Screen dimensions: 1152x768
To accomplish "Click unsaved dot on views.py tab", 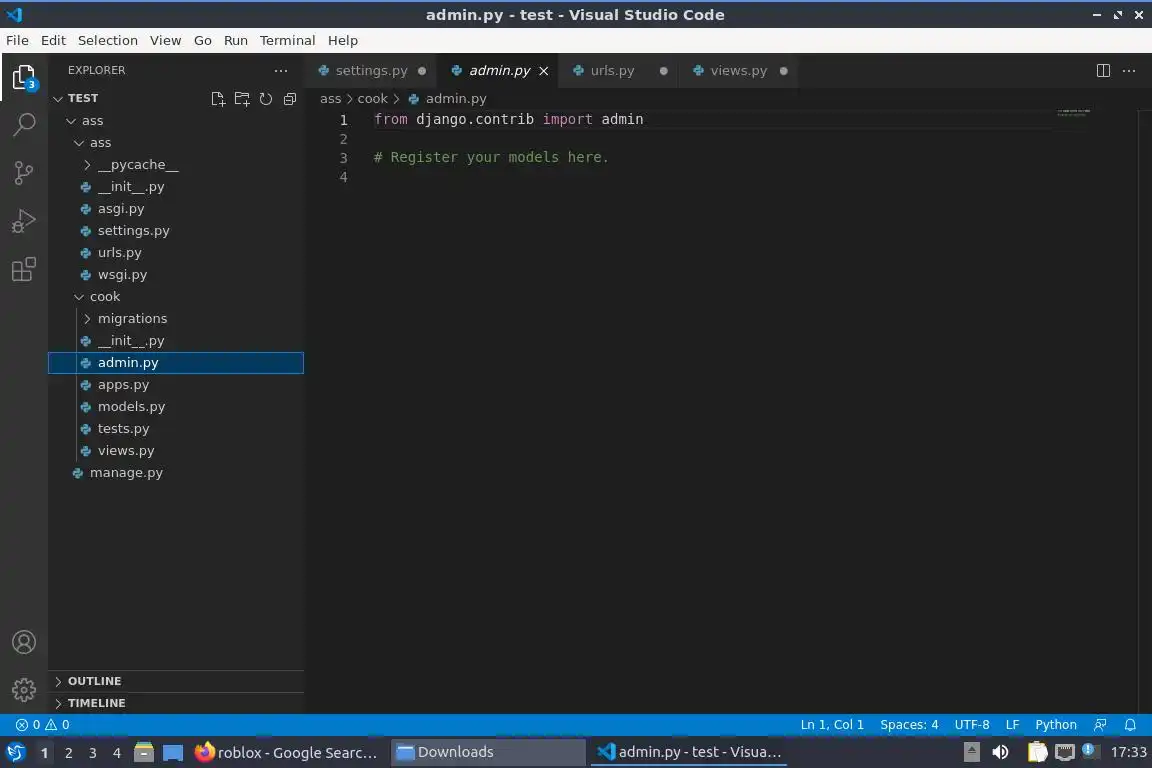I will click(784, 71).
